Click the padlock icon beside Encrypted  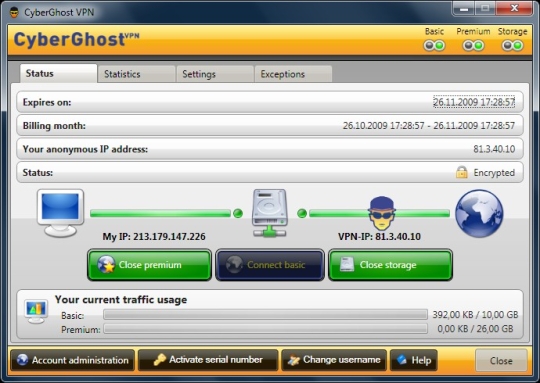pyautogui.click(x=461, y=172)
